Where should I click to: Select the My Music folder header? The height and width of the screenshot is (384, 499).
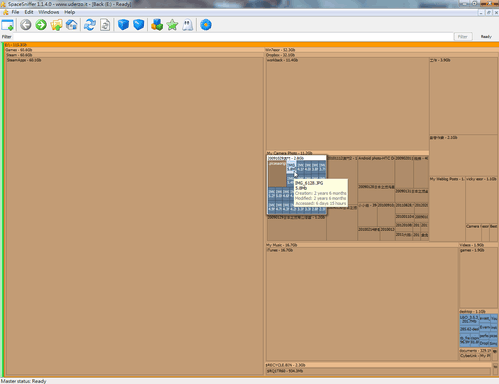(x=362, y=245)
